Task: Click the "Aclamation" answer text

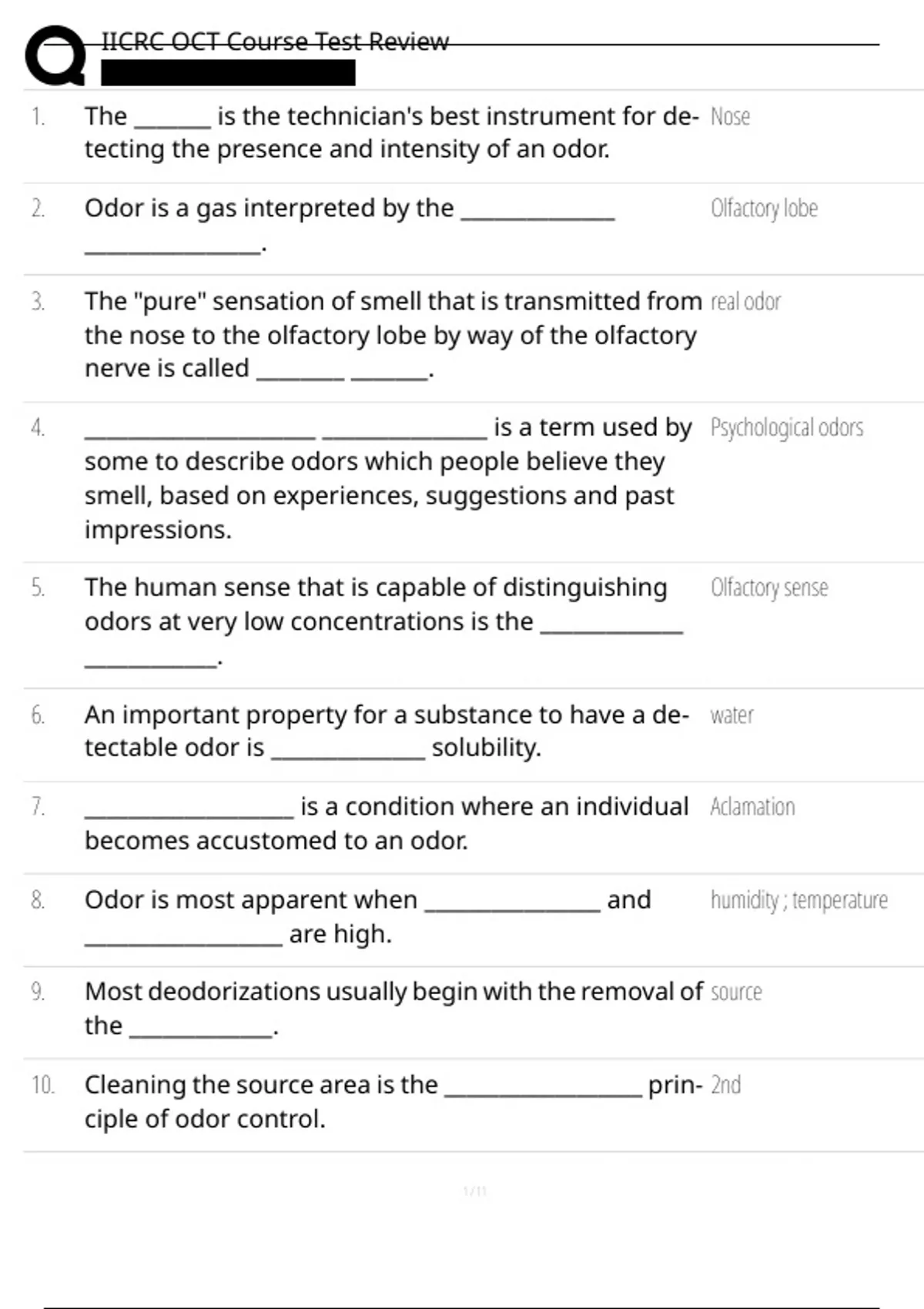Action: pos(752,807)
